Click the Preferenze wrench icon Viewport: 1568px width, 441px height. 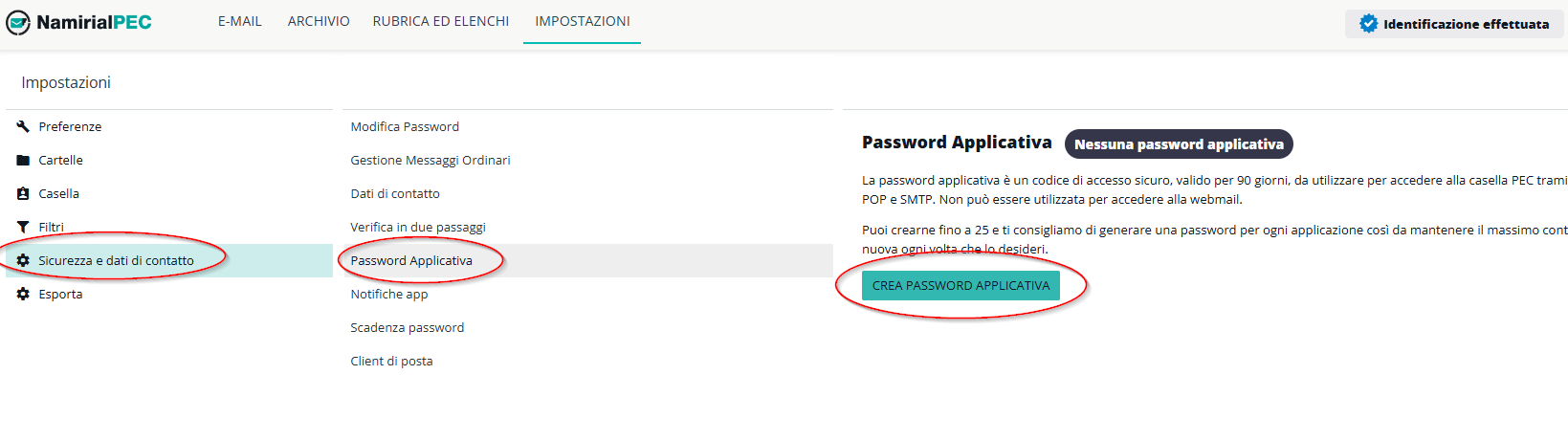pos(23,126)
